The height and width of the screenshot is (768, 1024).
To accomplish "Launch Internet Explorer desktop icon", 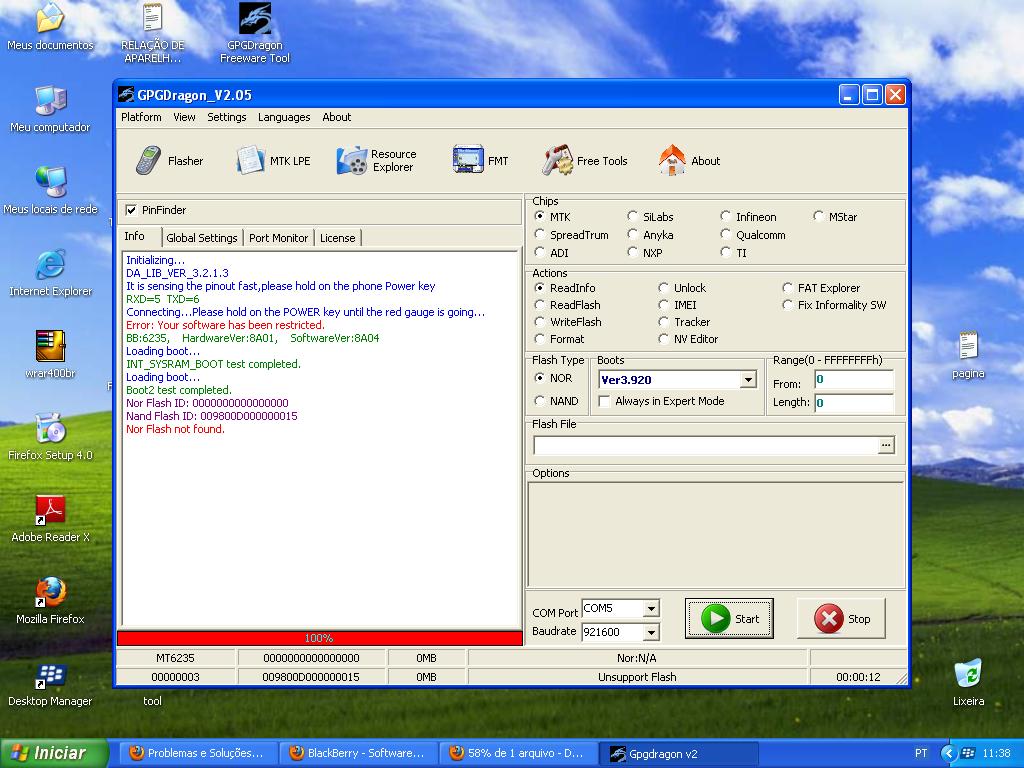I will 50,273.
